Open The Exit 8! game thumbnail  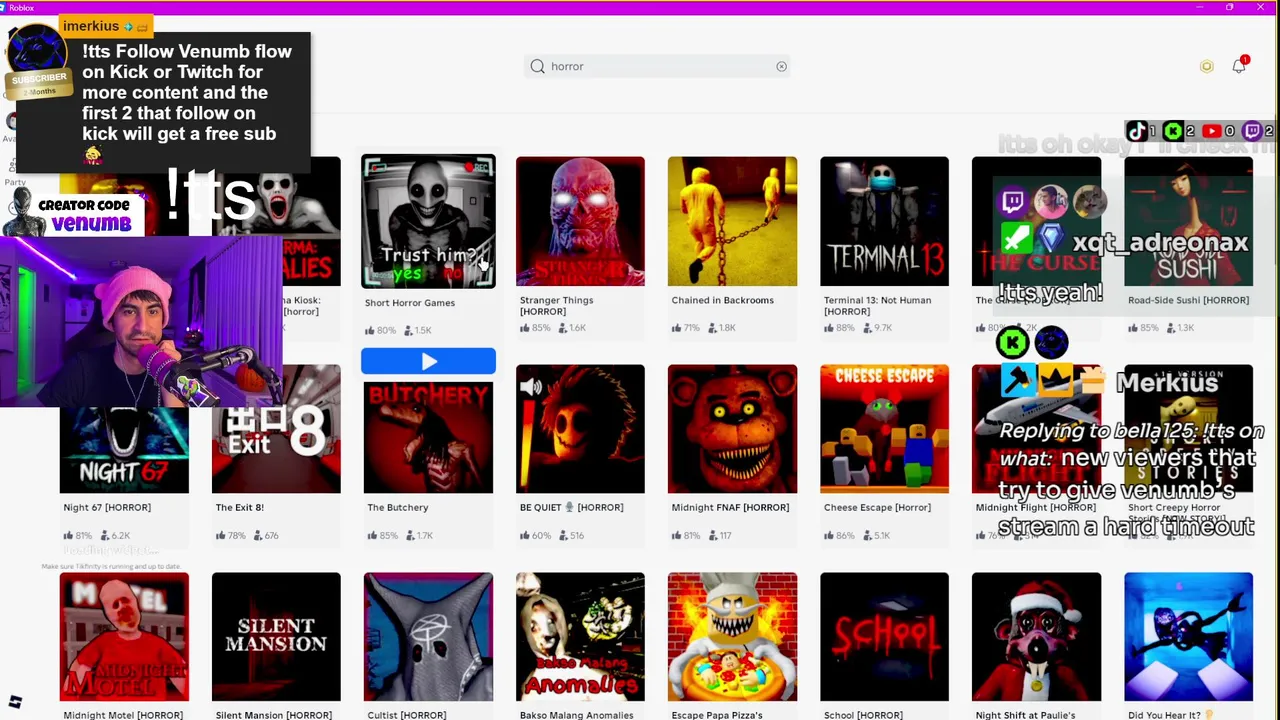pos(276,429)
